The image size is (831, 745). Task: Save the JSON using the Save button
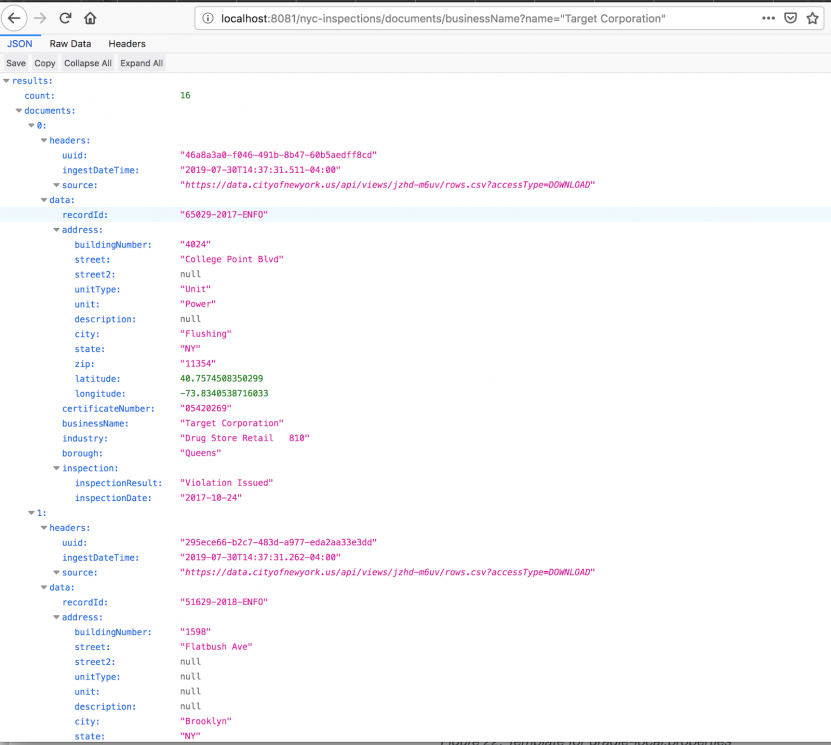click(16, 62)
